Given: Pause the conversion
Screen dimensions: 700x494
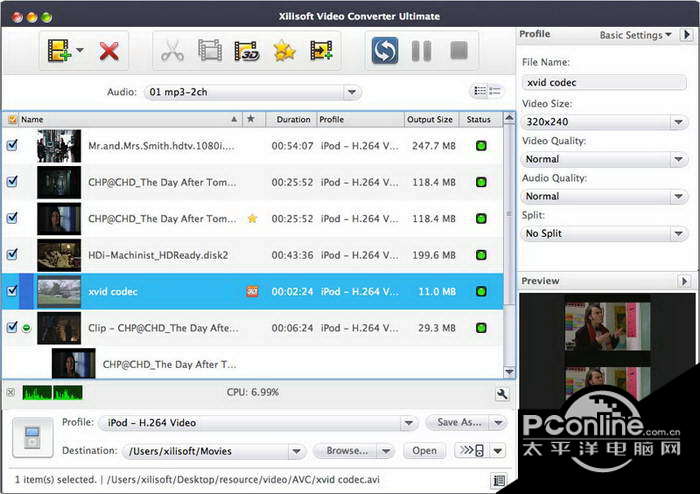Looking at the screenshot, I should [421, 50].
